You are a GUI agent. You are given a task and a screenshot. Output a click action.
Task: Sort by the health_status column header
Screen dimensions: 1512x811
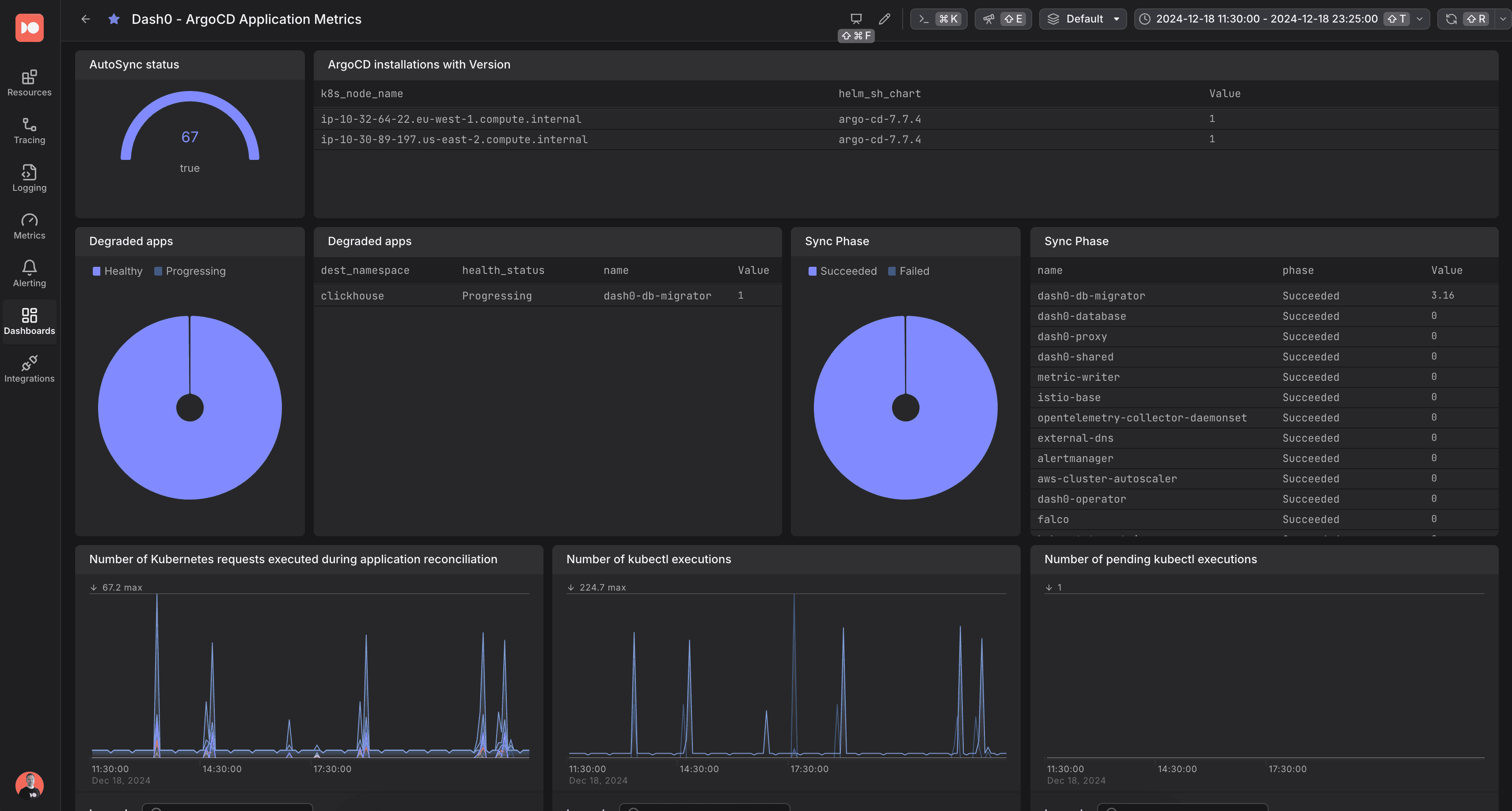(x=503, y=270)
